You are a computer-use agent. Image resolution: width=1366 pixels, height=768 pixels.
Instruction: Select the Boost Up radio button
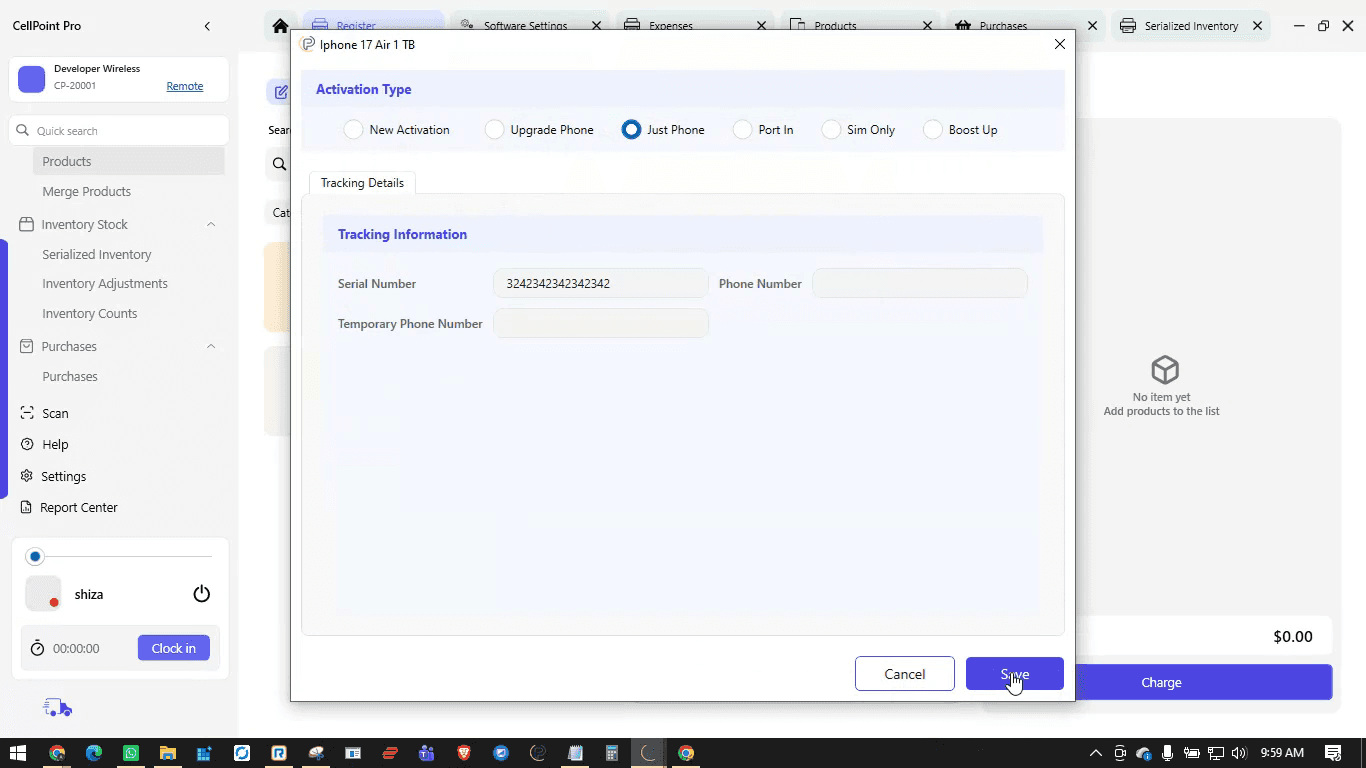(932, 130)
